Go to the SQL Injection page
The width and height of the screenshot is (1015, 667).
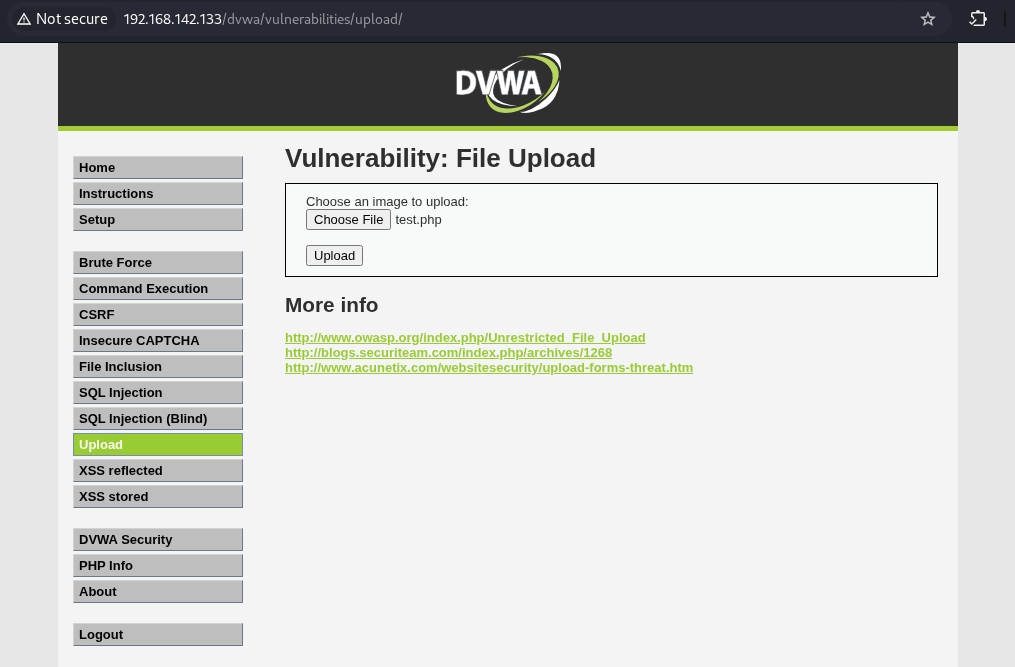158,392
